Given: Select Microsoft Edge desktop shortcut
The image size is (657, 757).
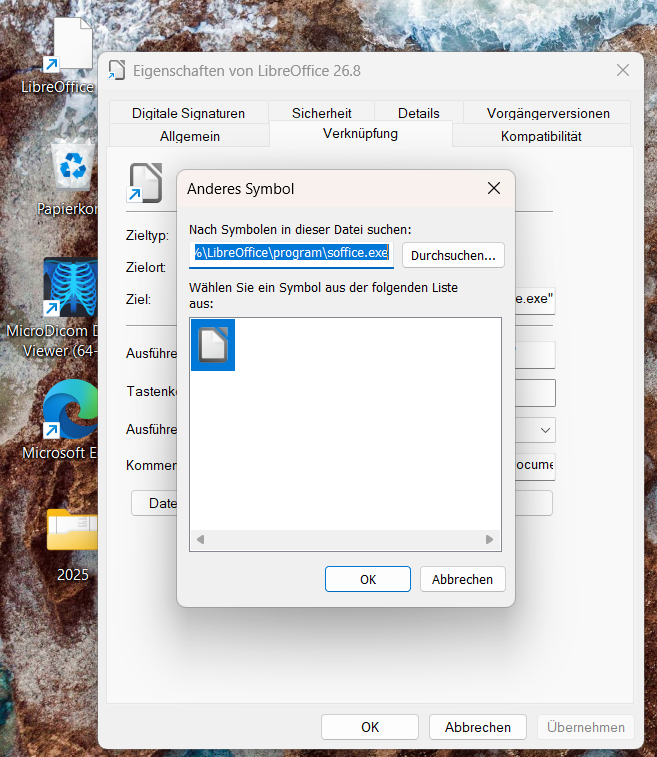Looking at the screenshot, I should pyautogui.click(x=70, y=409).
